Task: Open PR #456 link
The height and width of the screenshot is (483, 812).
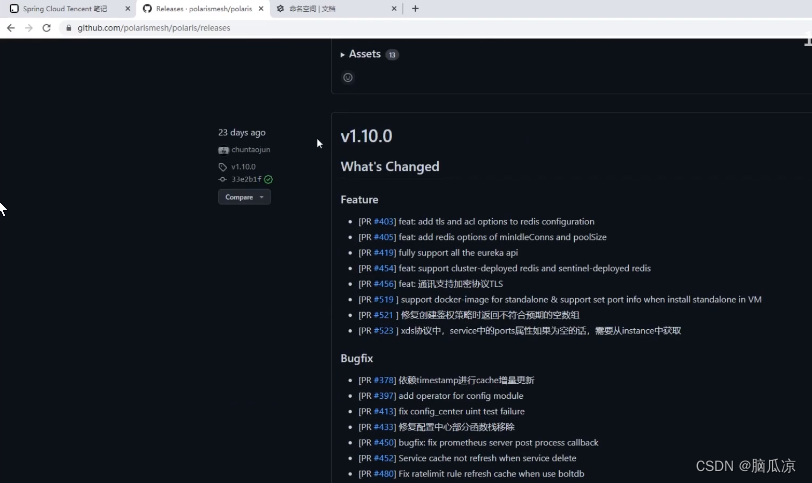Action: coord(384,284)
